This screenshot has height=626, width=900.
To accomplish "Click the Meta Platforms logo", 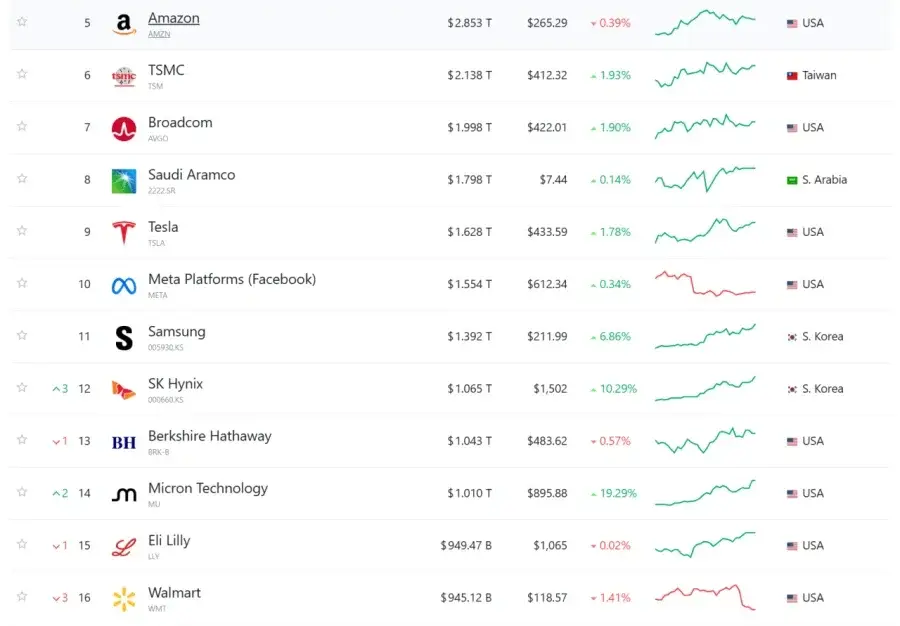I will coord(124,285).
